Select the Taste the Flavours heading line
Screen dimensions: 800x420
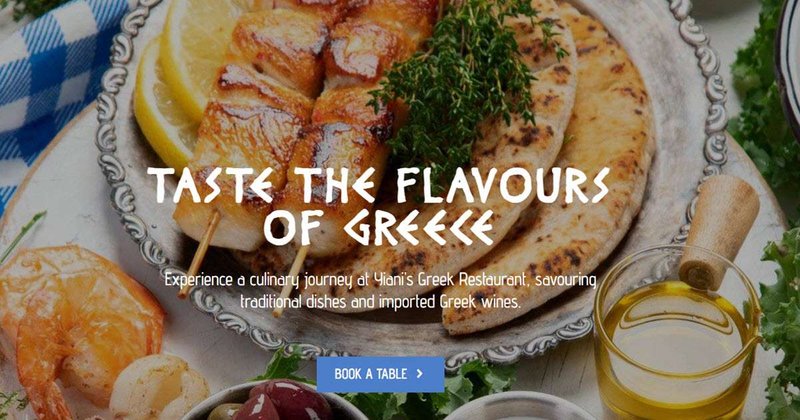click(379, 185)
